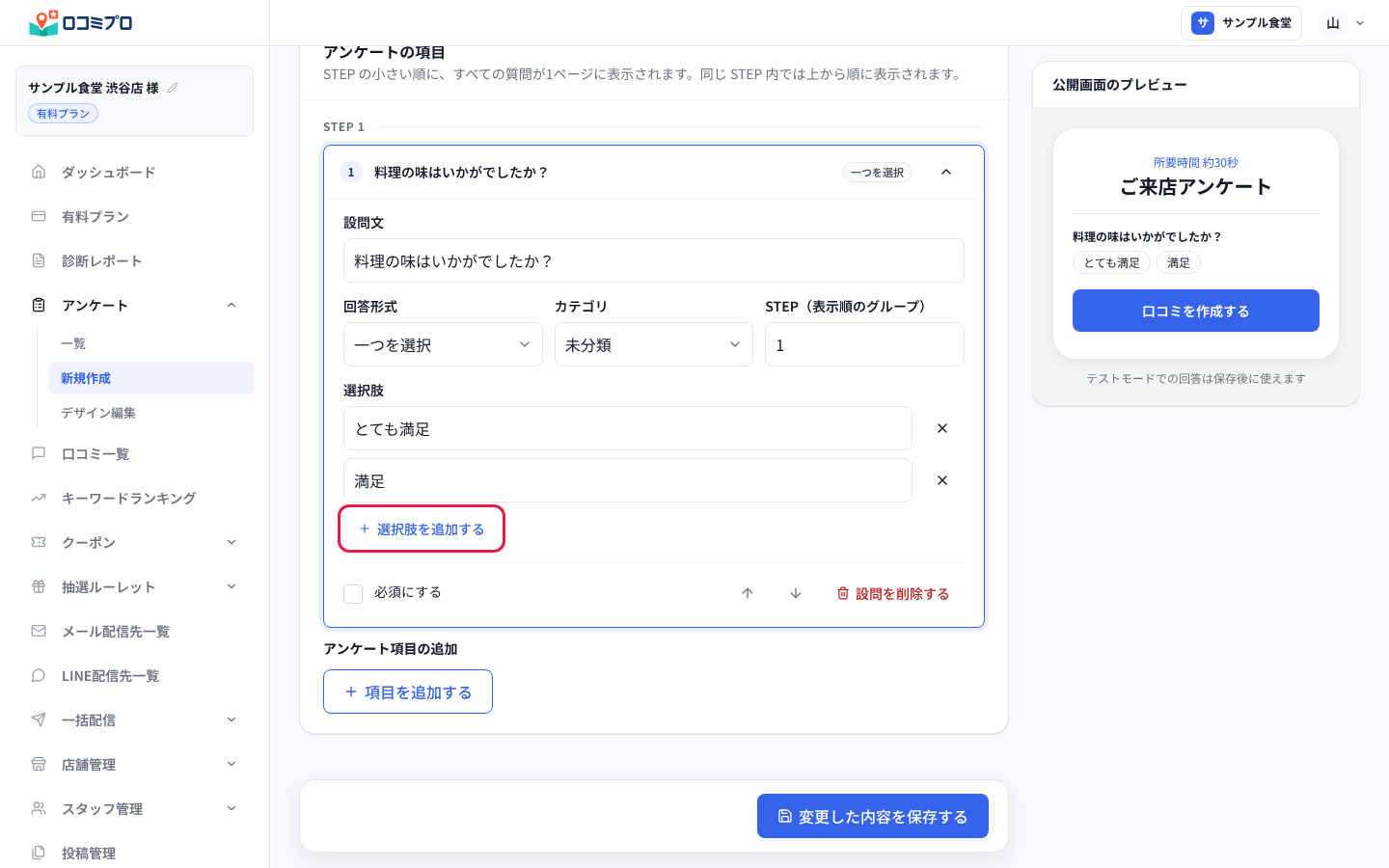Open the 一覧 submenu item
The height and width of the screenshot is (868, 1389).
coord(151,343)
